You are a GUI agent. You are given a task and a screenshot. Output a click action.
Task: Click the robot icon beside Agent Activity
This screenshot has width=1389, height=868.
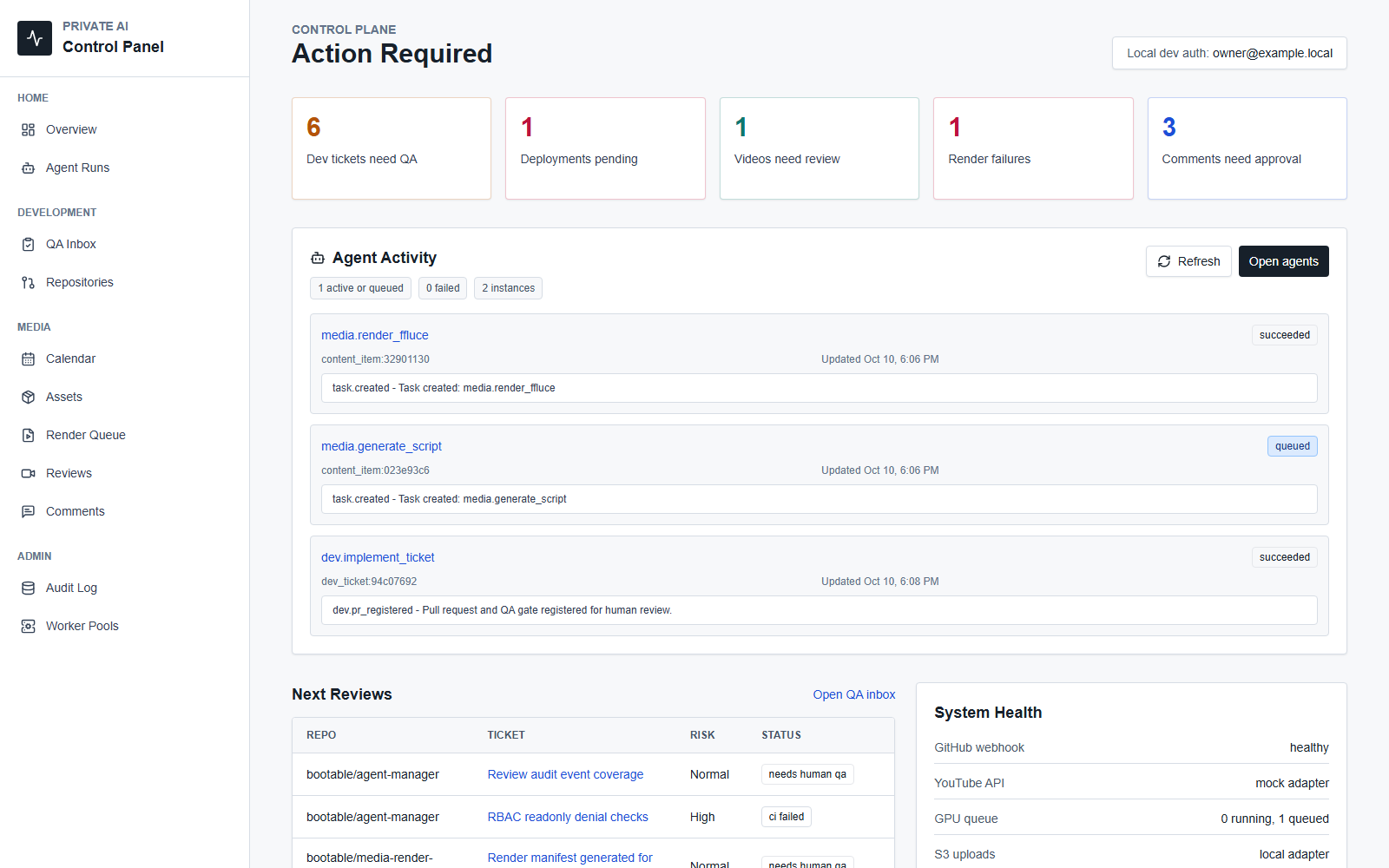(318, 258)
